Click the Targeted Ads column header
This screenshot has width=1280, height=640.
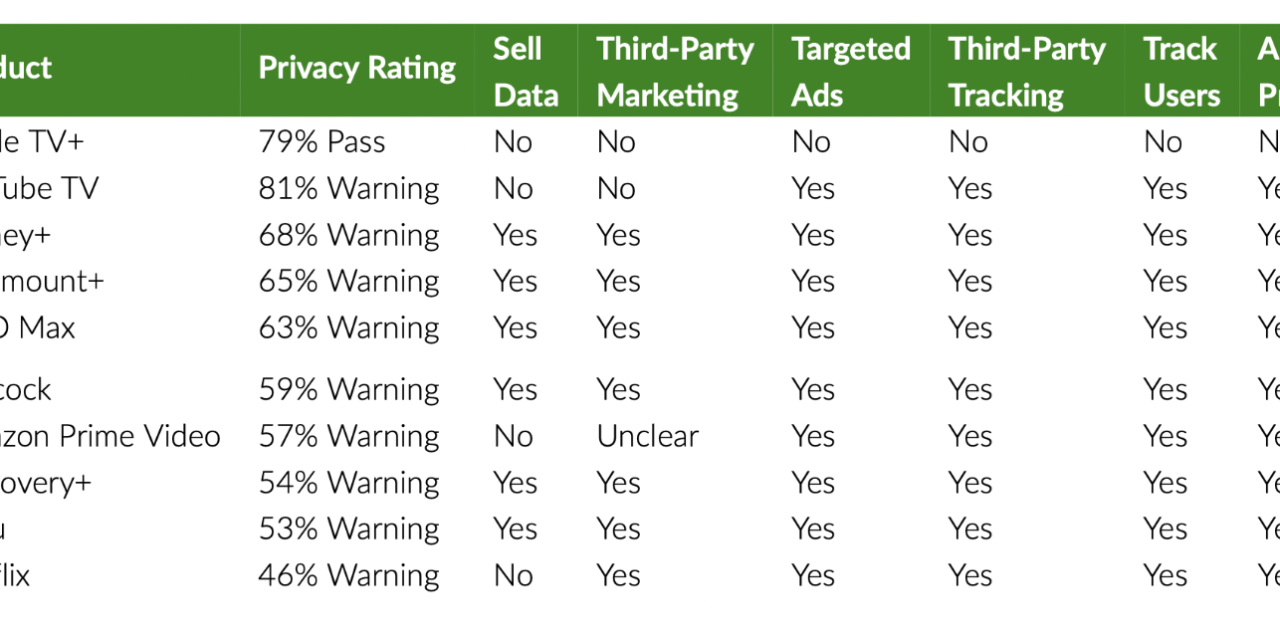(x=851, y=72)
